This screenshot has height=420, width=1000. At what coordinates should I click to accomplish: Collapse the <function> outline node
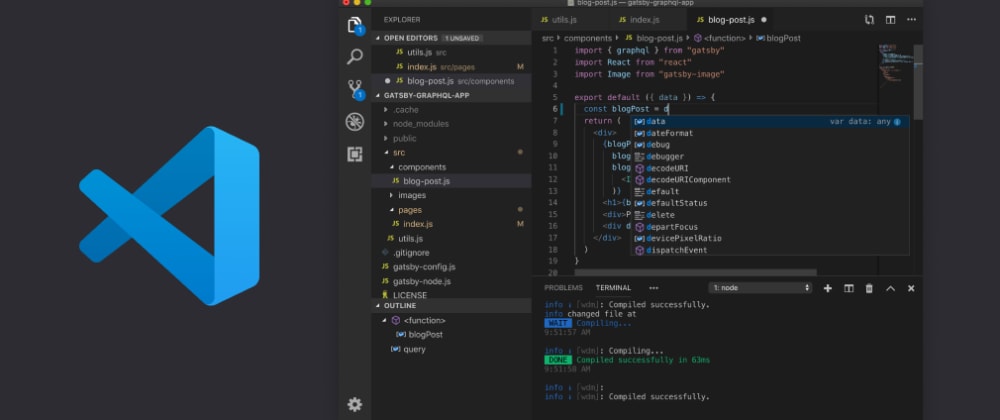coord(385,321)
